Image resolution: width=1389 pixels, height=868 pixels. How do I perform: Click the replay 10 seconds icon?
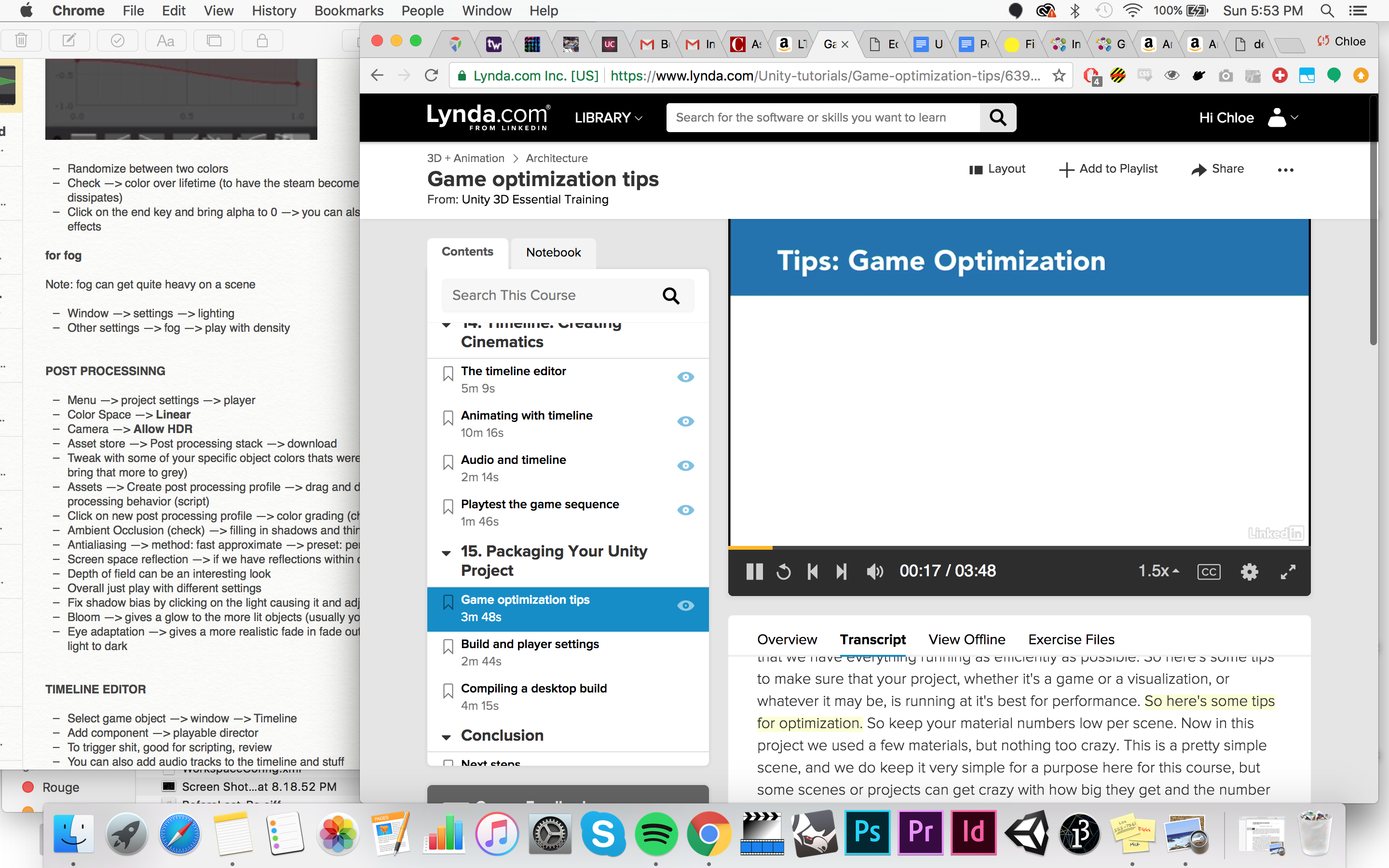tap(783, 572)
